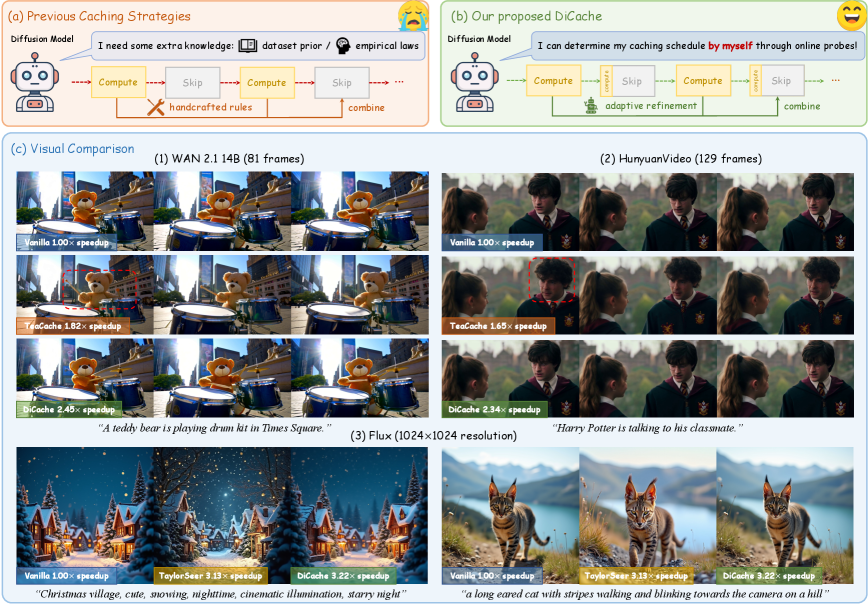Click the 'combine' label in panel (a)
The image size is (868, 607).
pos(366,107)
